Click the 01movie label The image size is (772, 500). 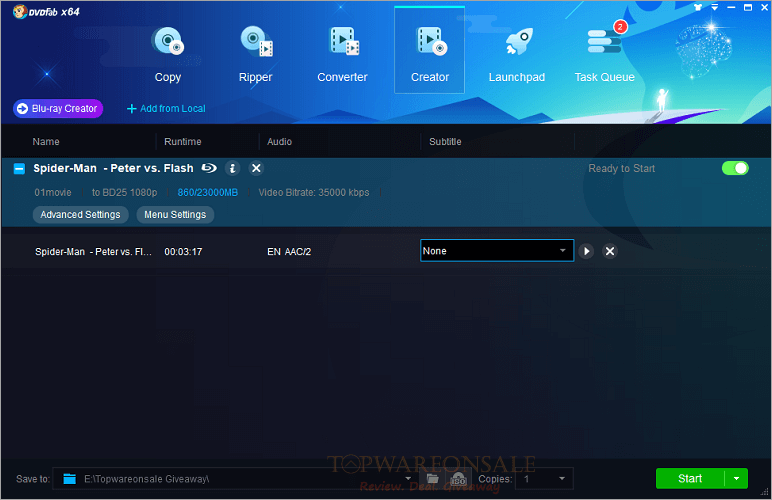tap(53, 192)
